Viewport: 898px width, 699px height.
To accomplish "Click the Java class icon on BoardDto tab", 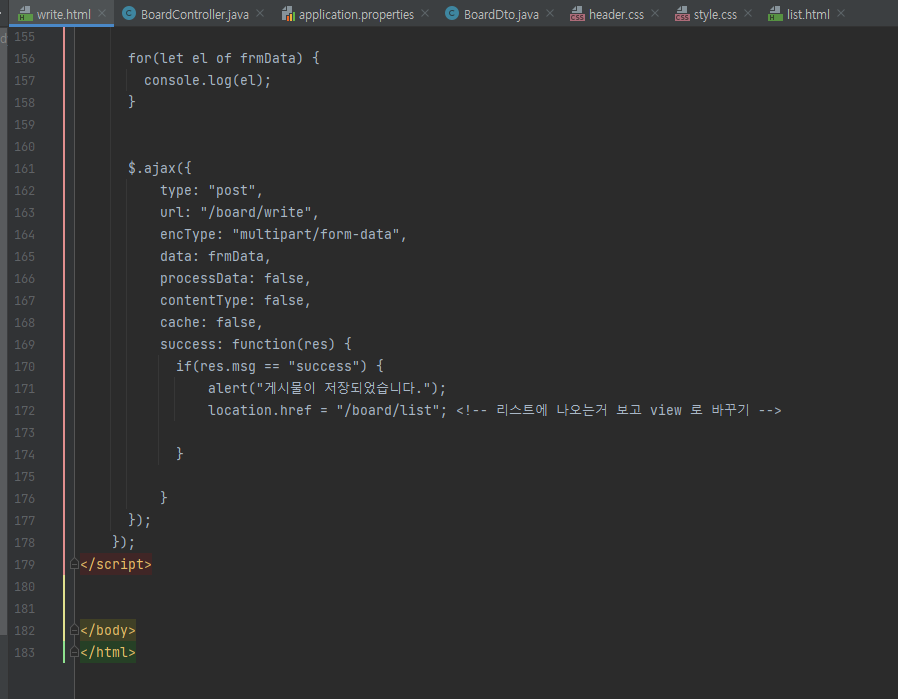I will 452,13.
